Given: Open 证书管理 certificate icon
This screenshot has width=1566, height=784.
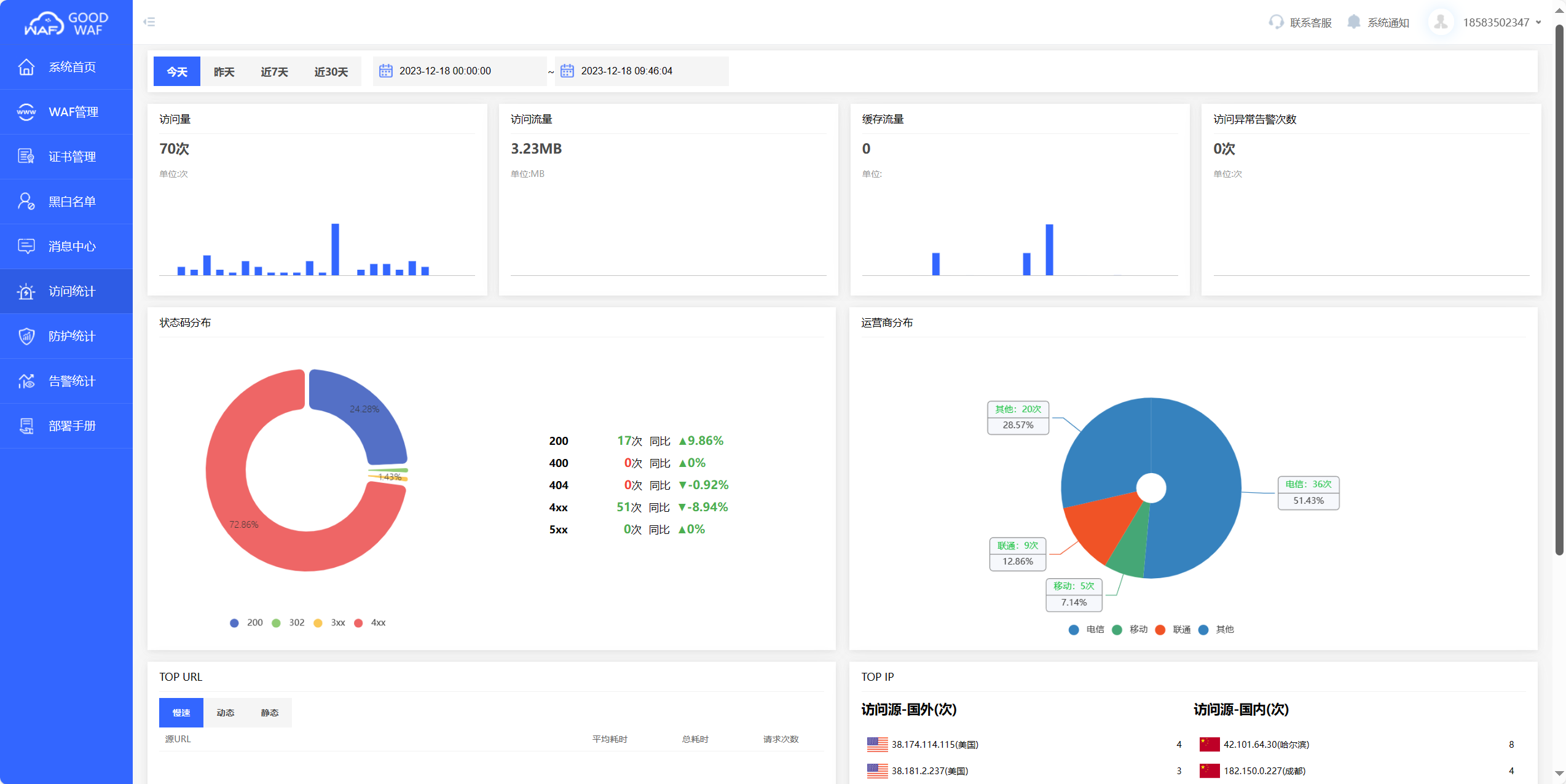Looking at the screenshot, I should pos(26,157).
